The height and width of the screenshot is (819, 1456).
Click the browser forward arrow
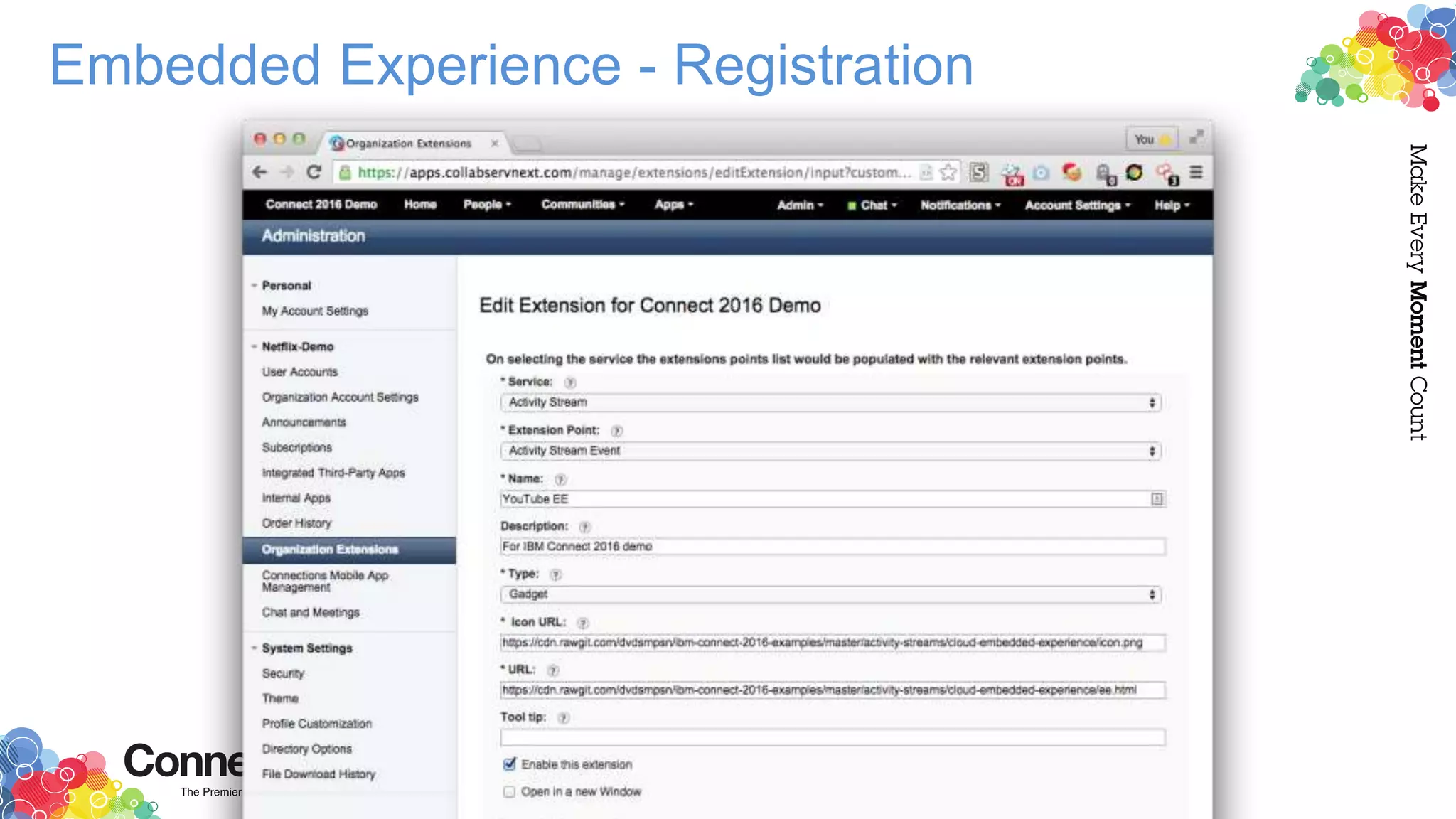[287, 172]
